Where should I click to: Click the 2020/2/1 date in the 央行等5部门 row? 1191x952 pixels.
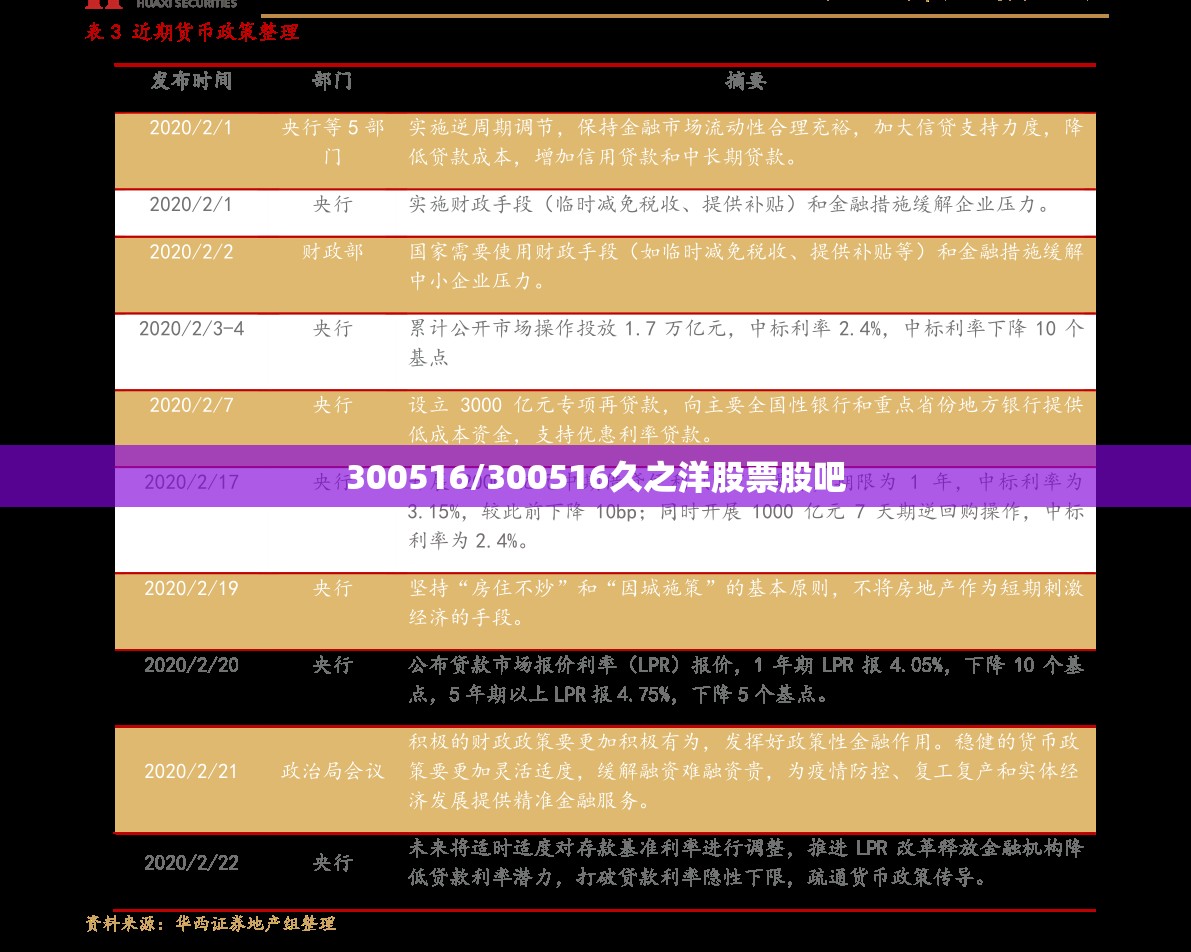[x=191, y=128]
